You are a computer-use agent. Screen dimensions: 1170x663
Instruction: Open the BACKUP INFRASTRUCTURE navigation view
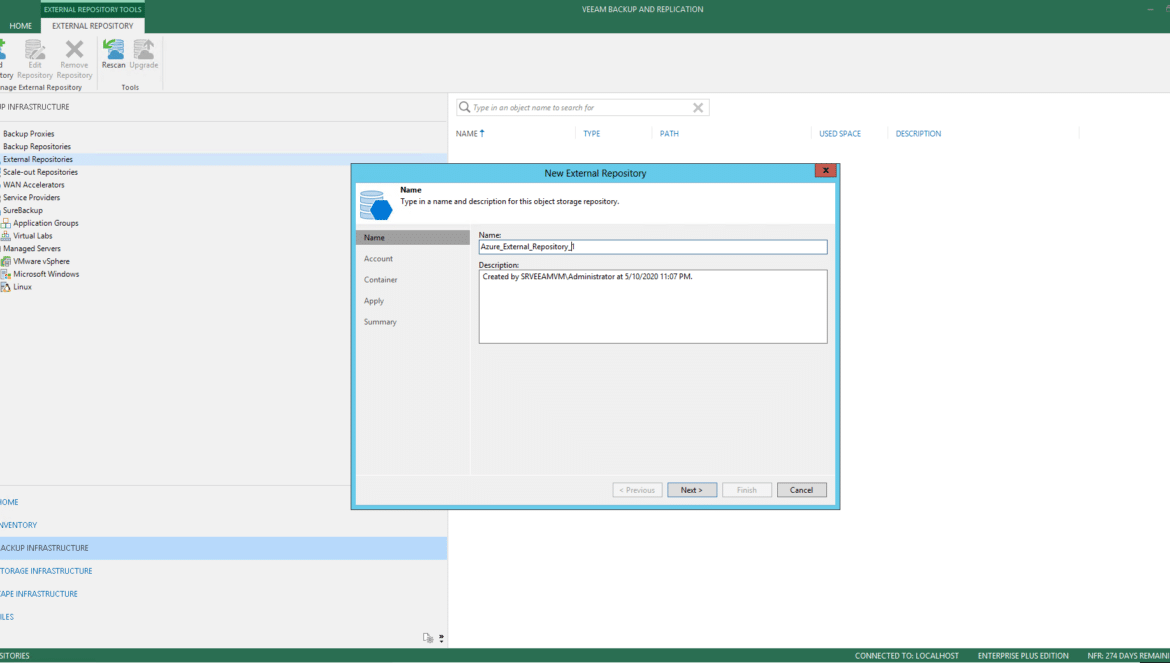(223, 548)
